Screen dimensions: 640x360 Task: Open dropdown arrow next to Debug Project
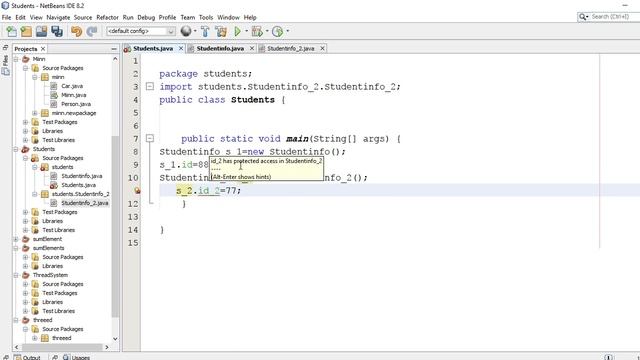267,31
